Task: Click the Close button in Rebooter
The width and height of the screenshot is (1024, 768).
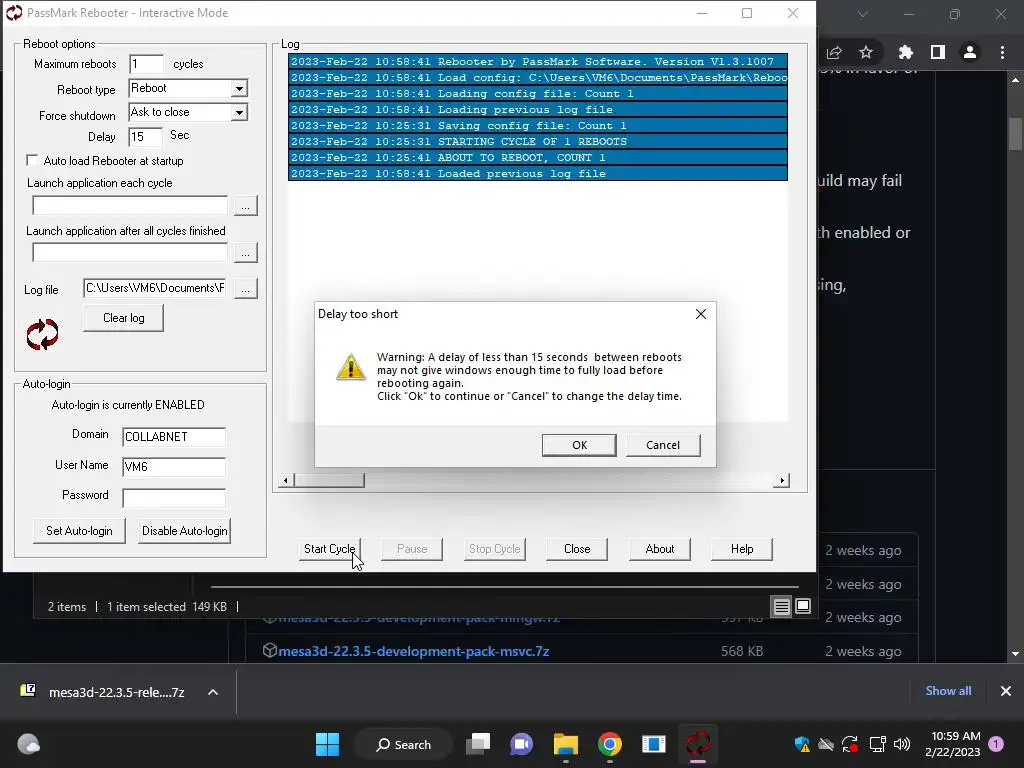Action: coord(577,549)
